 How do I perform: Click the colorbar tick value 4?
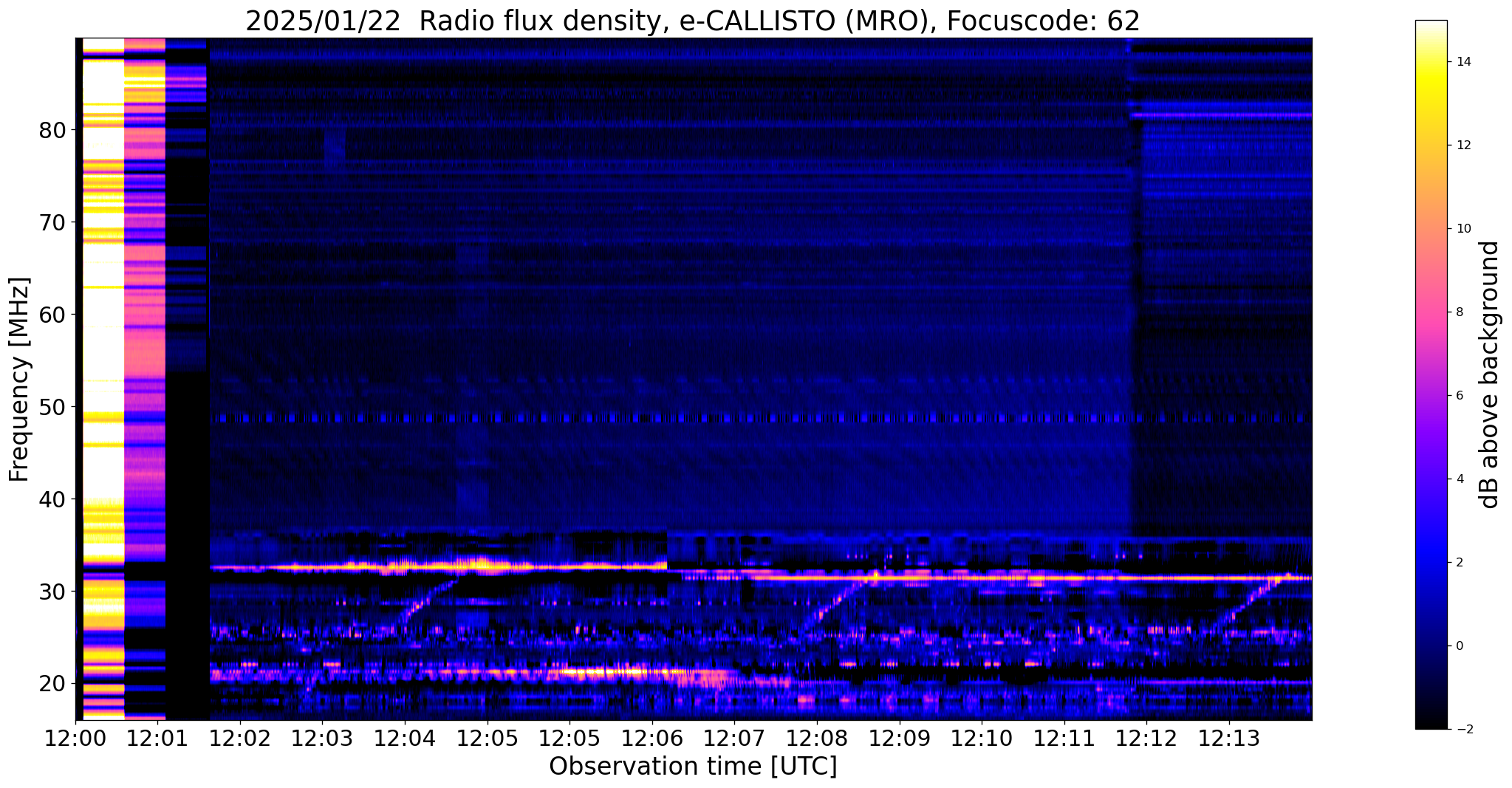point(1460,479)
